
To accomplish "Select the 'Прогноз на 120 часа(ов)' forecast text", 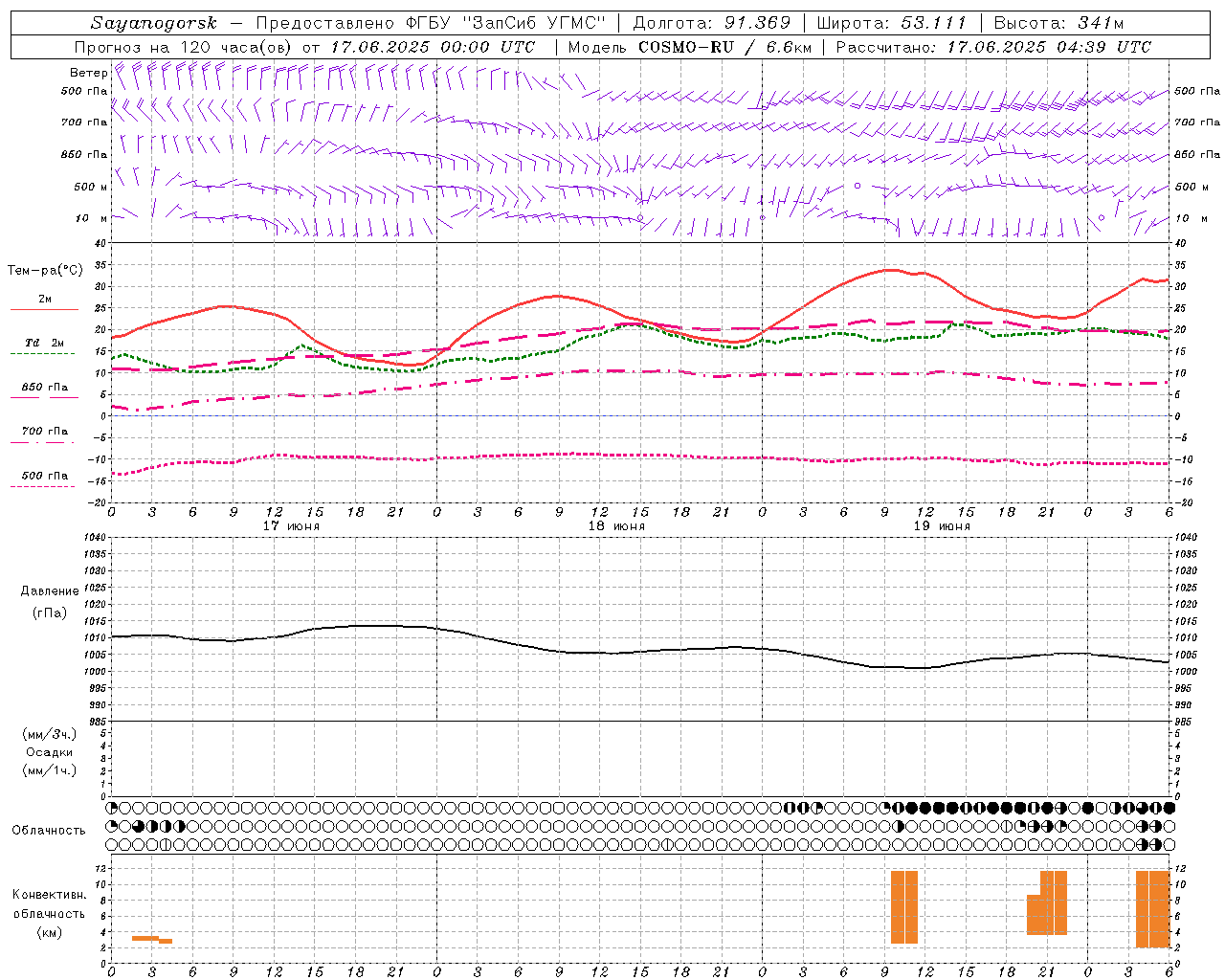I will click(185, 47).
